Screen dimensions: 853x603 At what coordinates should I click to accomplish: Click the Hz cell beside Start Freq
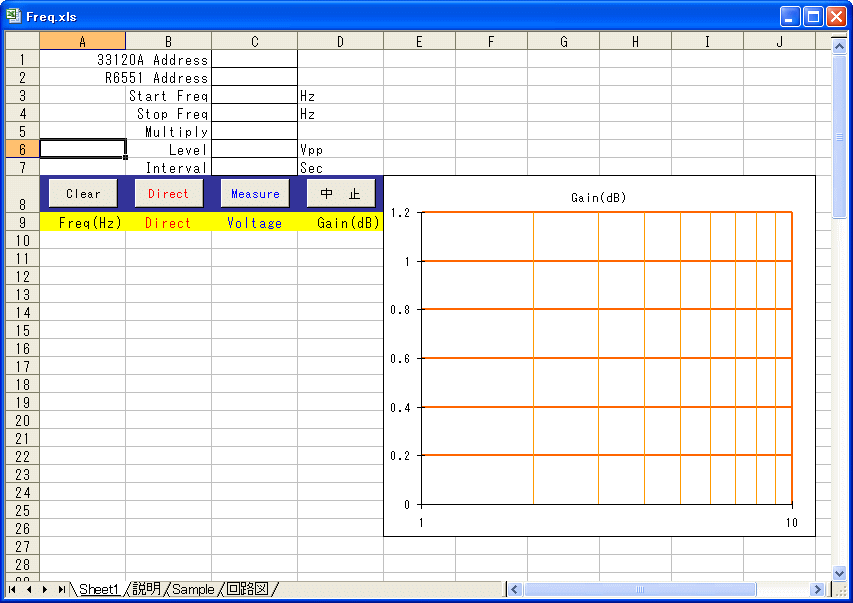pos(341,95)
